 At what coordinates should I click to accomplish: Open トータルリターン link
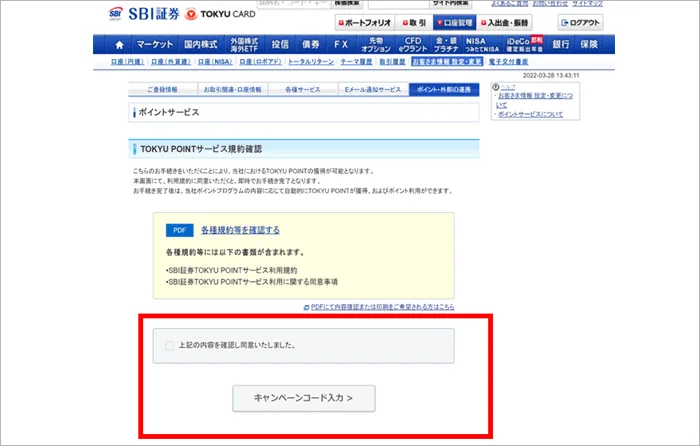pos(311,62)
